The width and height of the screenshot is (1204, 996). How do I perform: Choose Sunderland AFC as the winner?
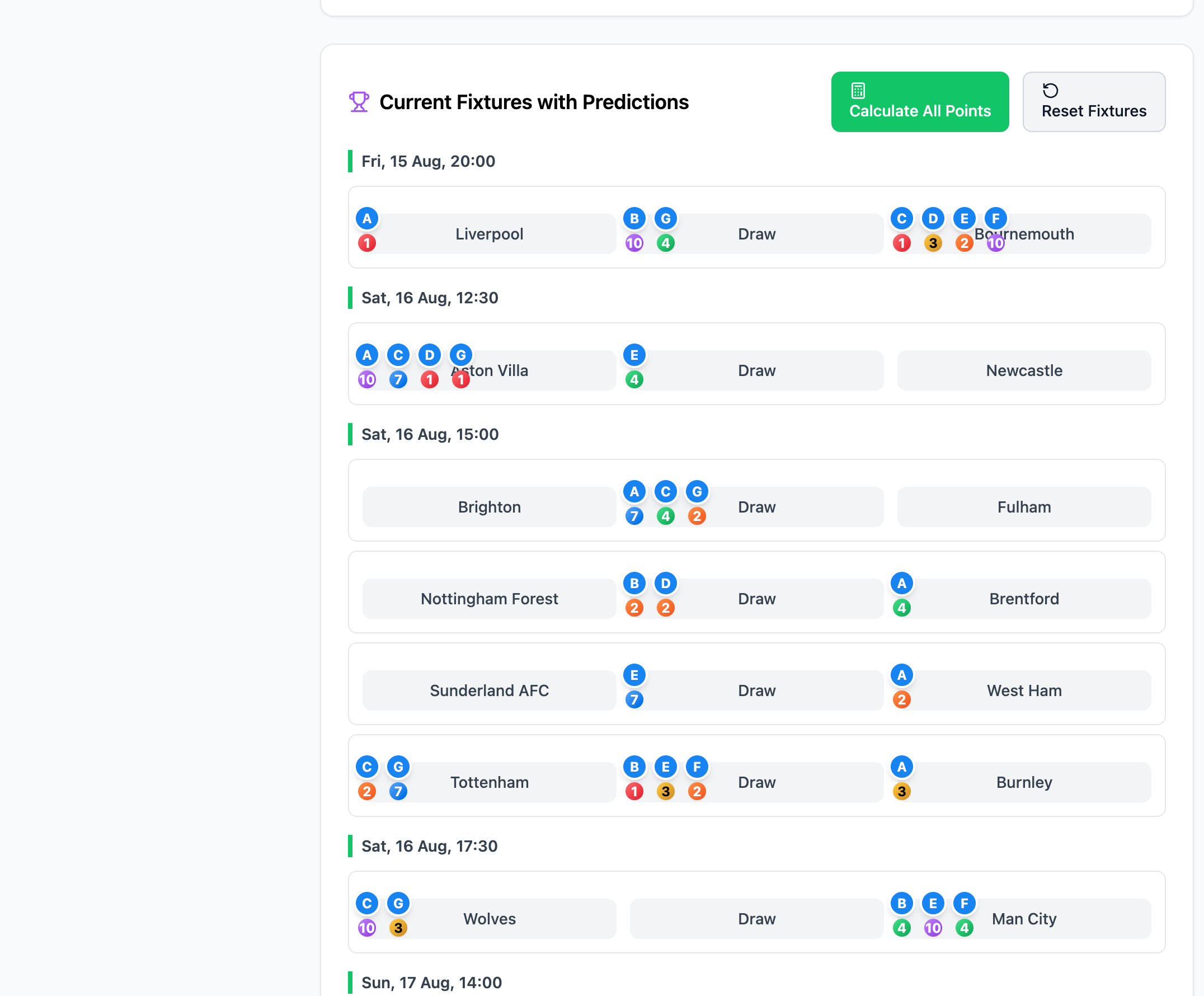[x=489, y=690]
